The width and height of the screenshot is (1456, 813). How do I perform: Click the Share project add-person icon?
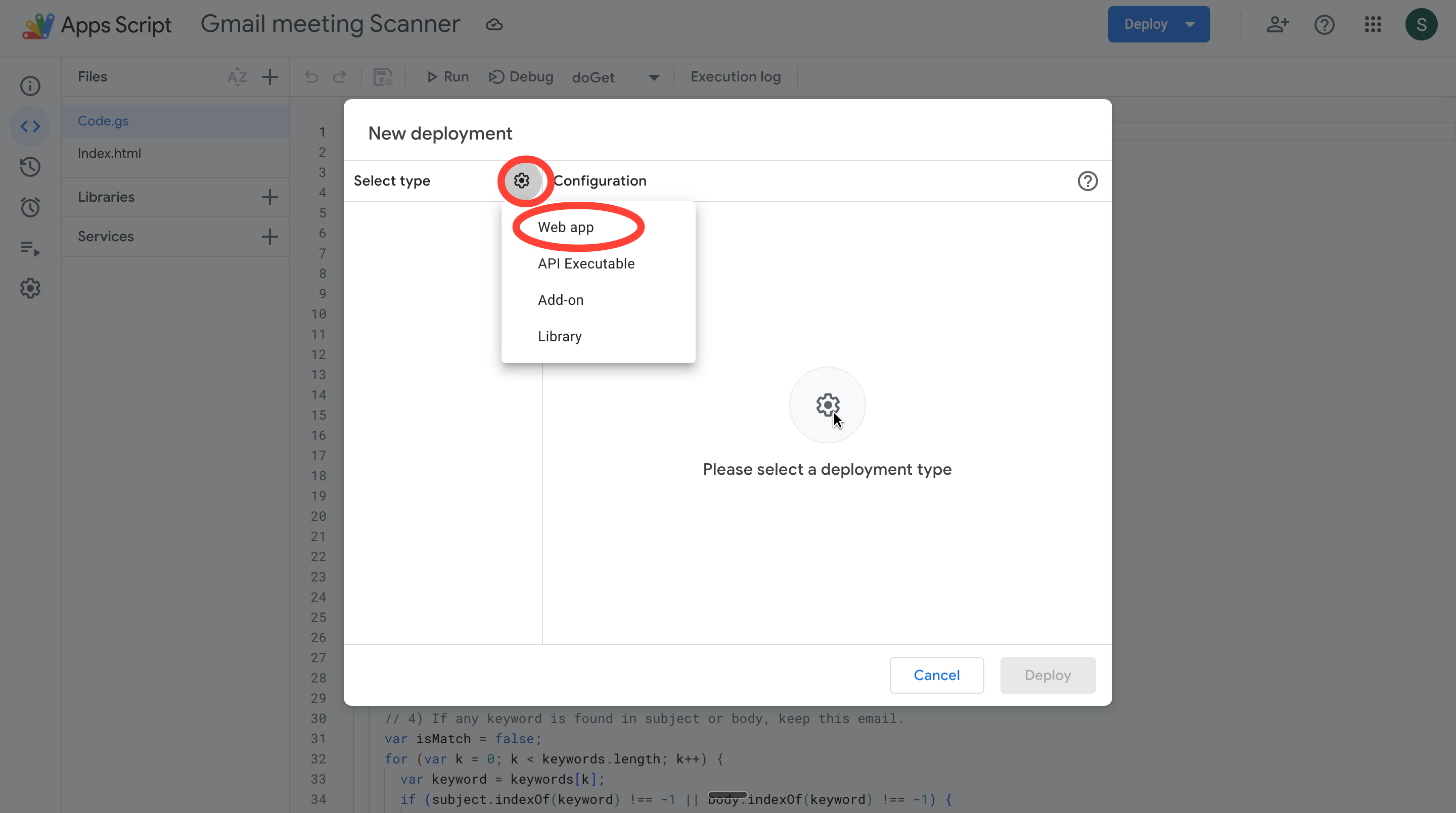tap(1277, 25)
